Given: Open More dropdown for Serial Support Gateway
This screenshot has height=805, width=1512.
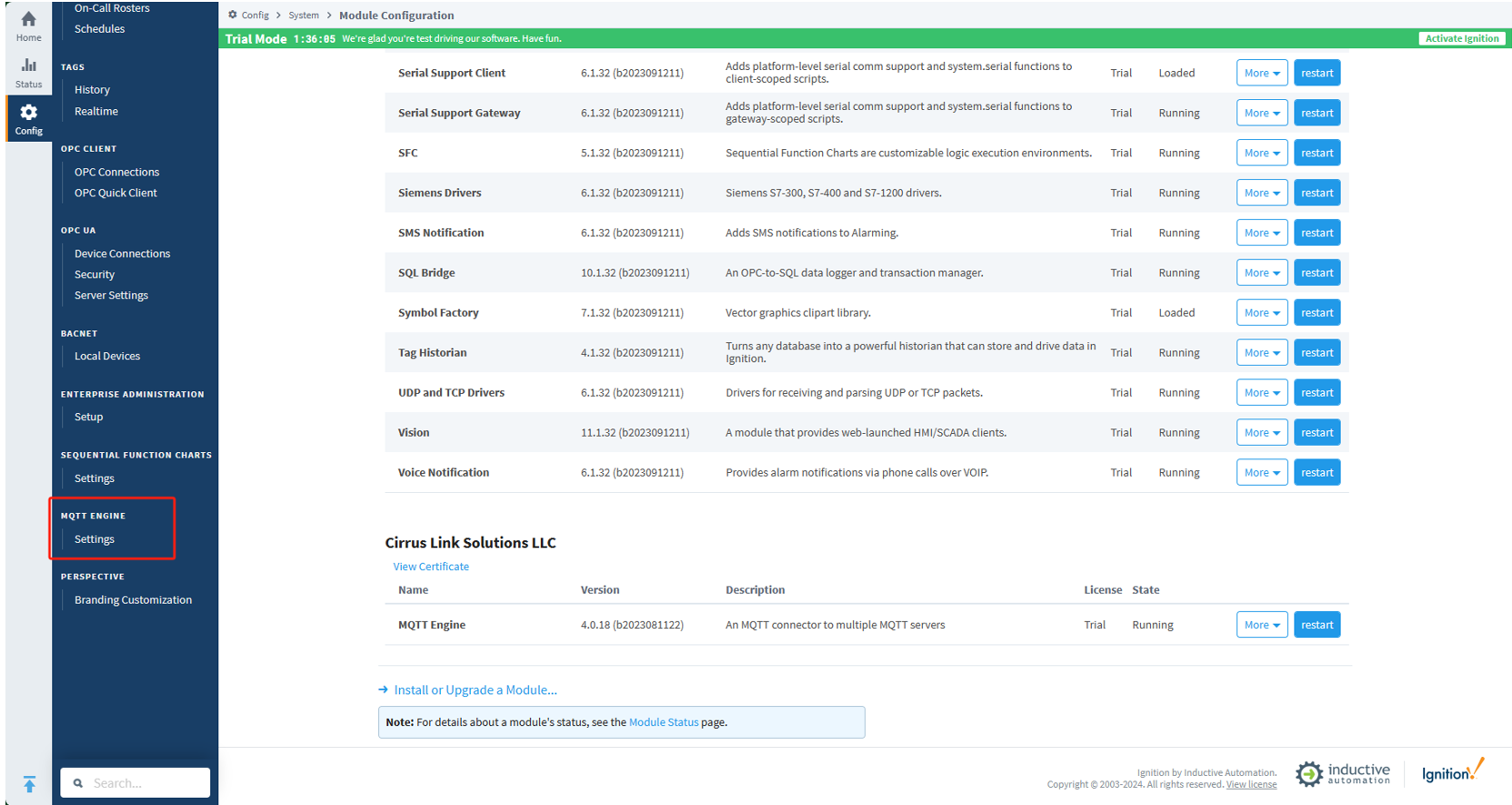Looking at the screenshot, I should pos(1262,113).
